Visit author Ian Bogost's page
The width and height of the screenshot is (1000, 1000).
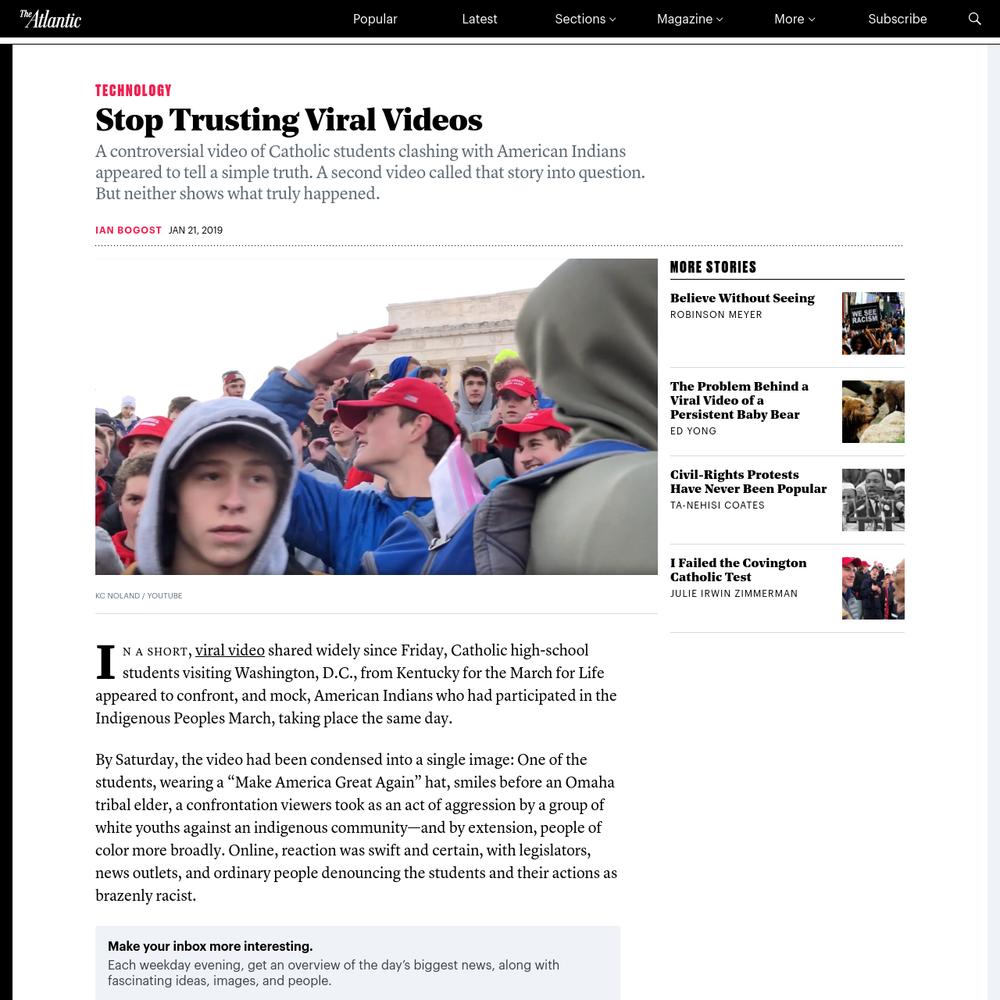(128, 230)
